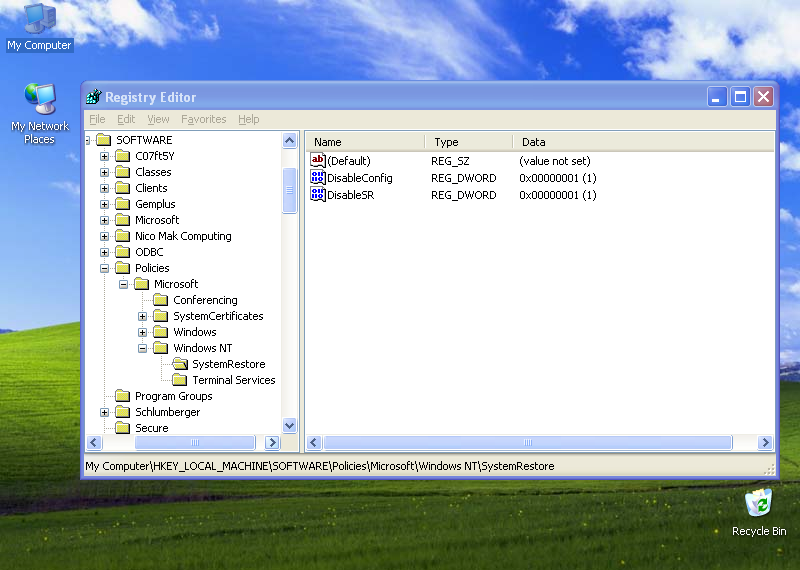Image resolution: width=800 pixels, height=570 pixels.
Task: Expand the SystemCertificates key
Action: pos(143,316)
